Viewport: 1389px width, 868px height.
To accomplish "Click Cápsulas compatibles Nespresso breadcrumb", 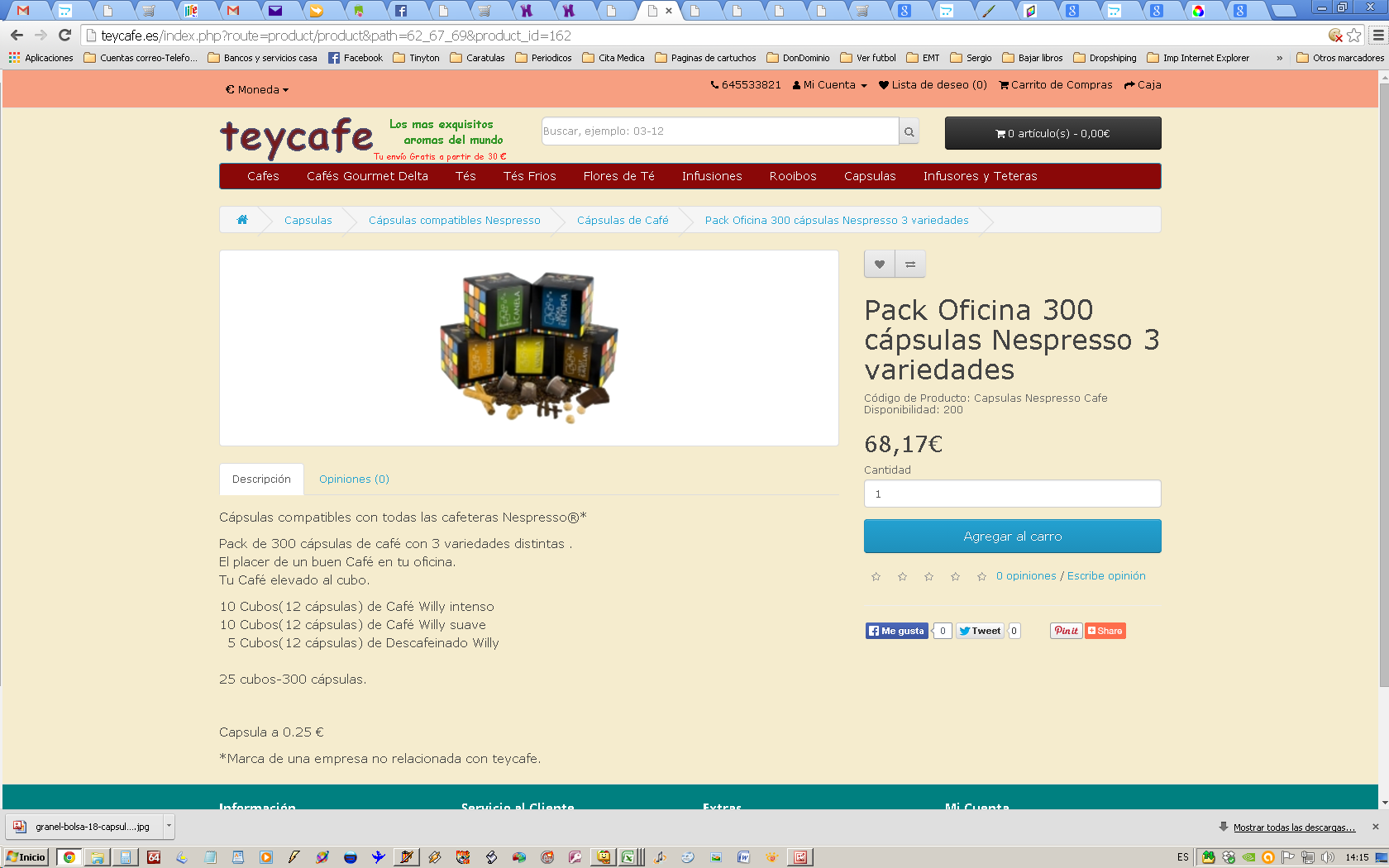I will 454,221.
